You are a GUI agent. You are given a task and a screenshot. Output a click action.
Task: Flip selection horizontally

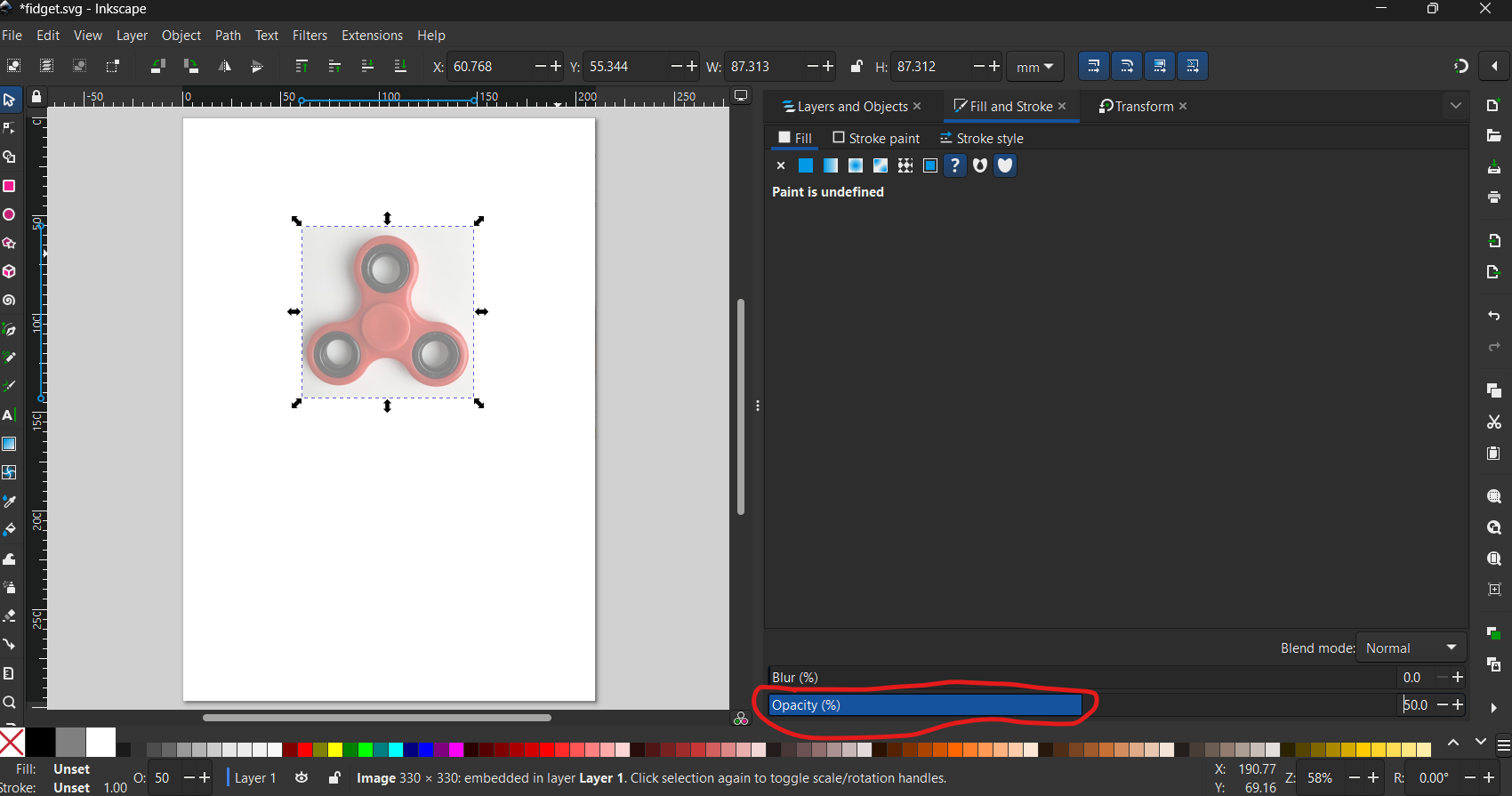224,66
